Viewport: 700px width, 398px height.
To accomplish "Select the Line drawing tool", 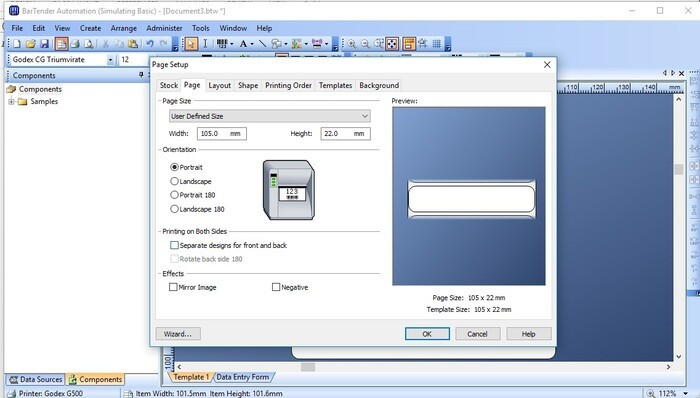I will point(262,44).
